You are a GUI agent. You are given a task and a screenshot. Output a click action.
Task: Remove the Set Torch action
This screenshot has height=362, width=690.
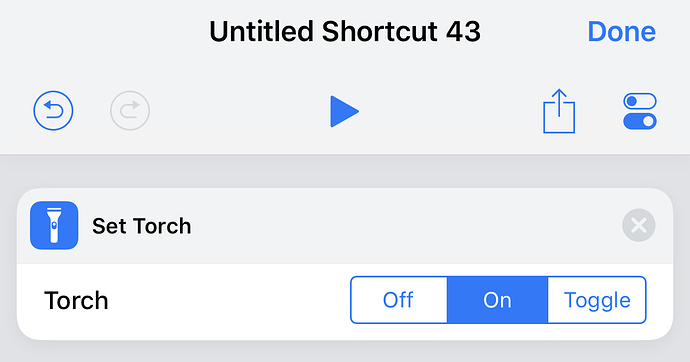639,225
